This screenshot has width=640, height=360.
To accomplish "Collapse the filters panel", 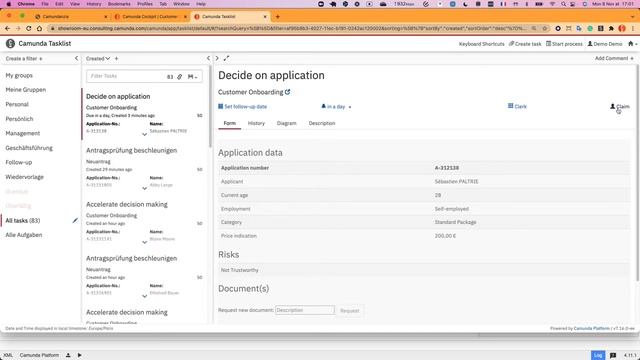I will (76, 58).
